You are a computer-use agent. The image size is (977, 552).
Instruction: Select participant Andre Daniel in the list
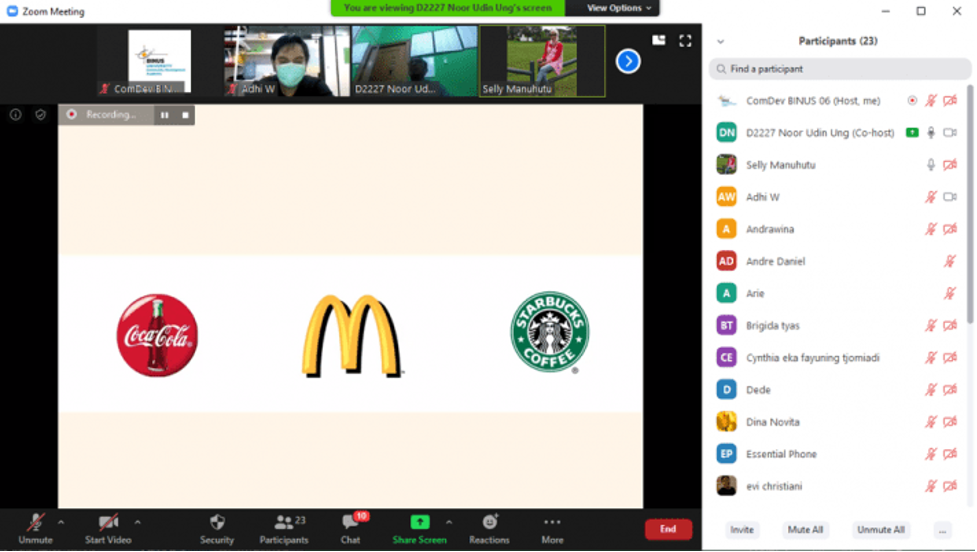point(838,261)
